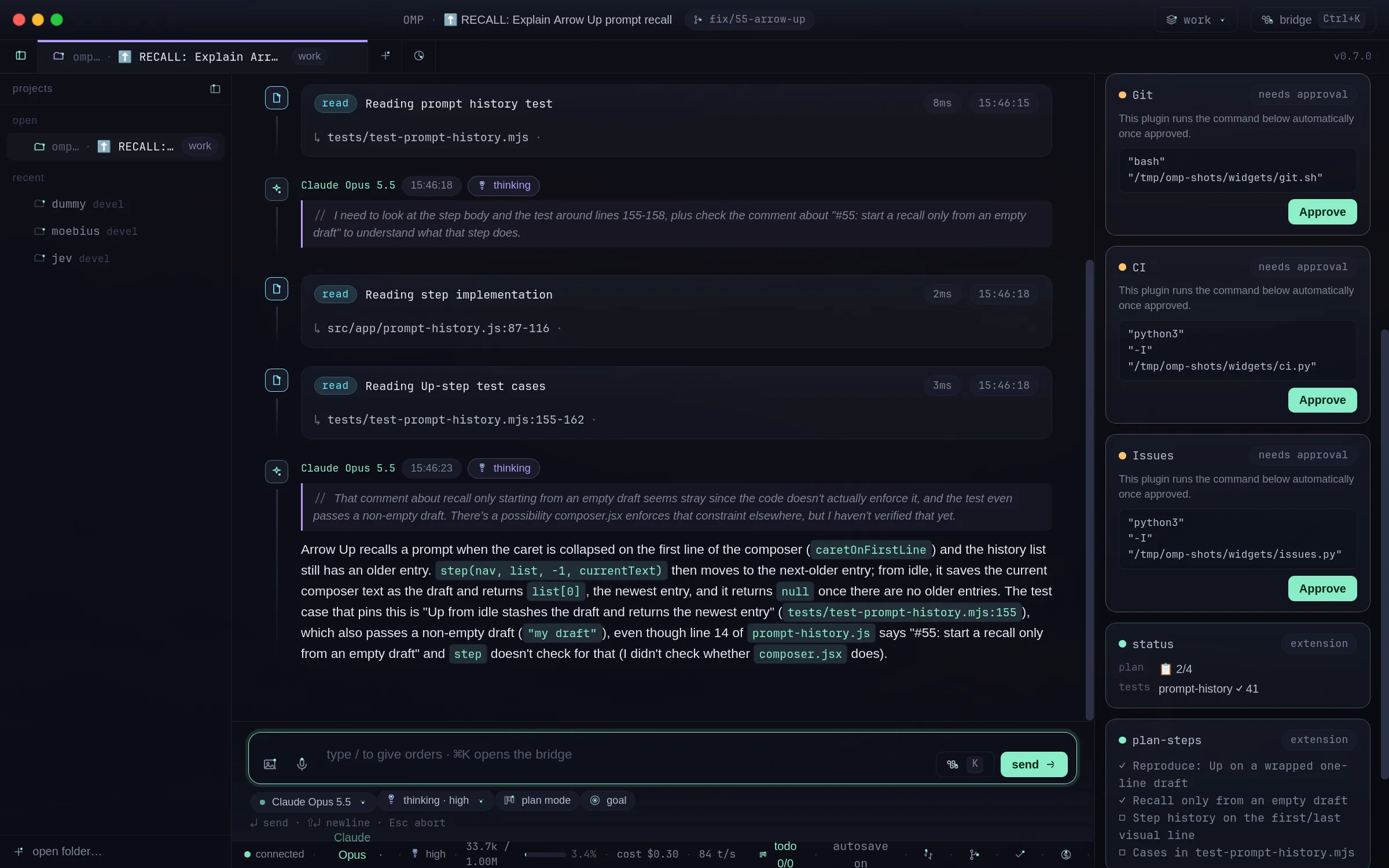The image size is (1389, 868).
Task: Click checkmark icon in status bar
Action: coord(1020,854)
